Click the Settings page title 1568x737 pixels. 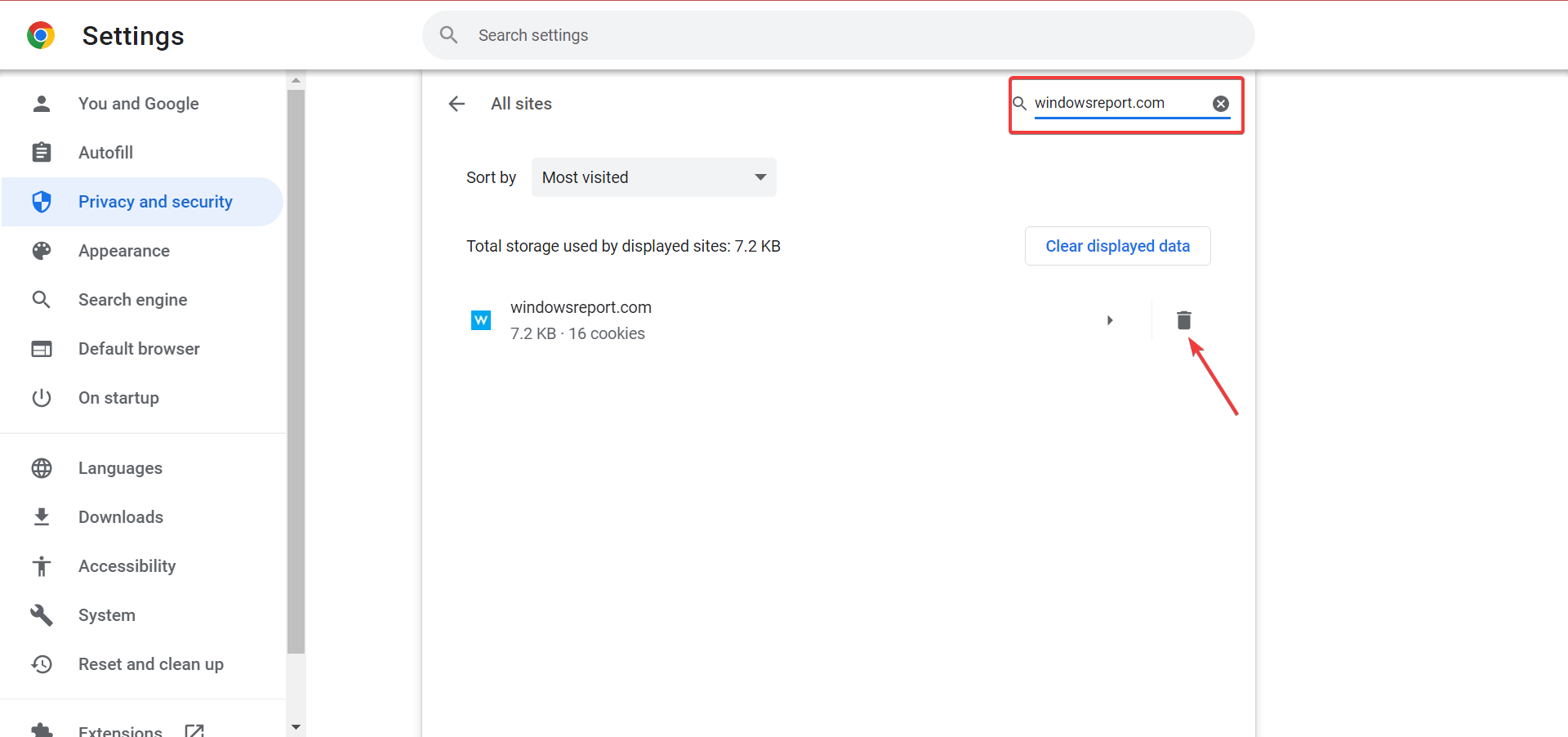coord(133,36)
